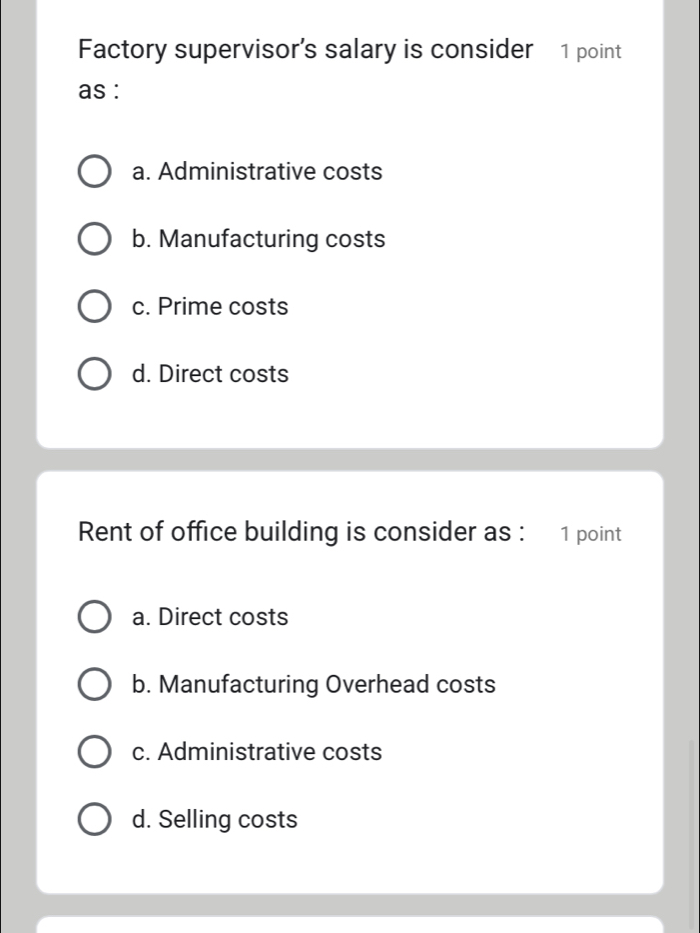
Task: Choose c. Administrative costs for rent question
Action: [x=94, y=751]
